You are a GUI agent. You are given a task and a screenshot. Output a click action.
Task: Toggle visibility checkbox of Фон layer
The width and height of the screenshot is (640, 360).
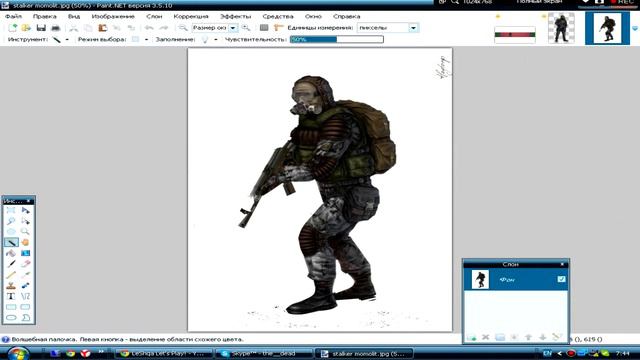point(561,279)
